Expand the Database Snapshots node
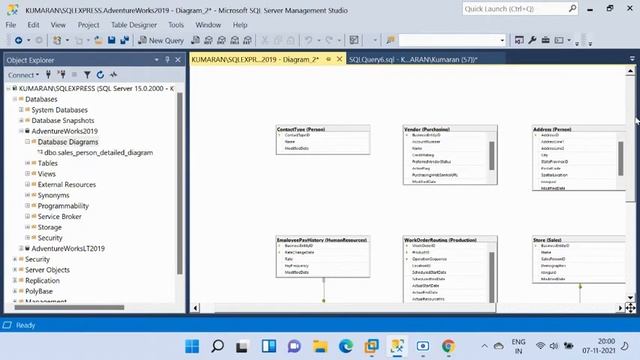 point(21,120)
